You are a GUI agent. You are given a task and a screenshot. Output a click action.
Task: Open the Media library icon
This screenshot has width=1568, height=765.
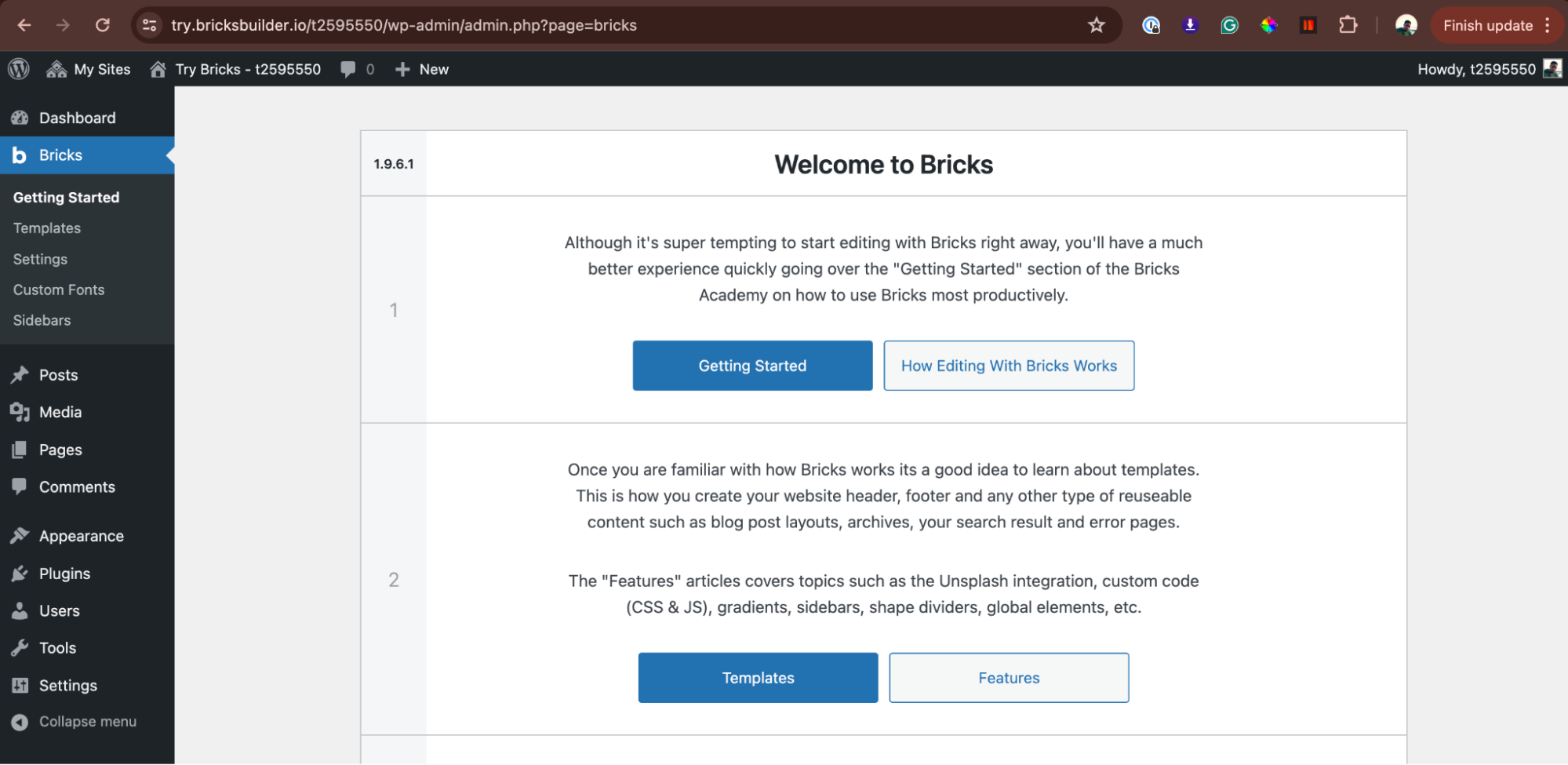pyautogui.click(x=20, y=412)
